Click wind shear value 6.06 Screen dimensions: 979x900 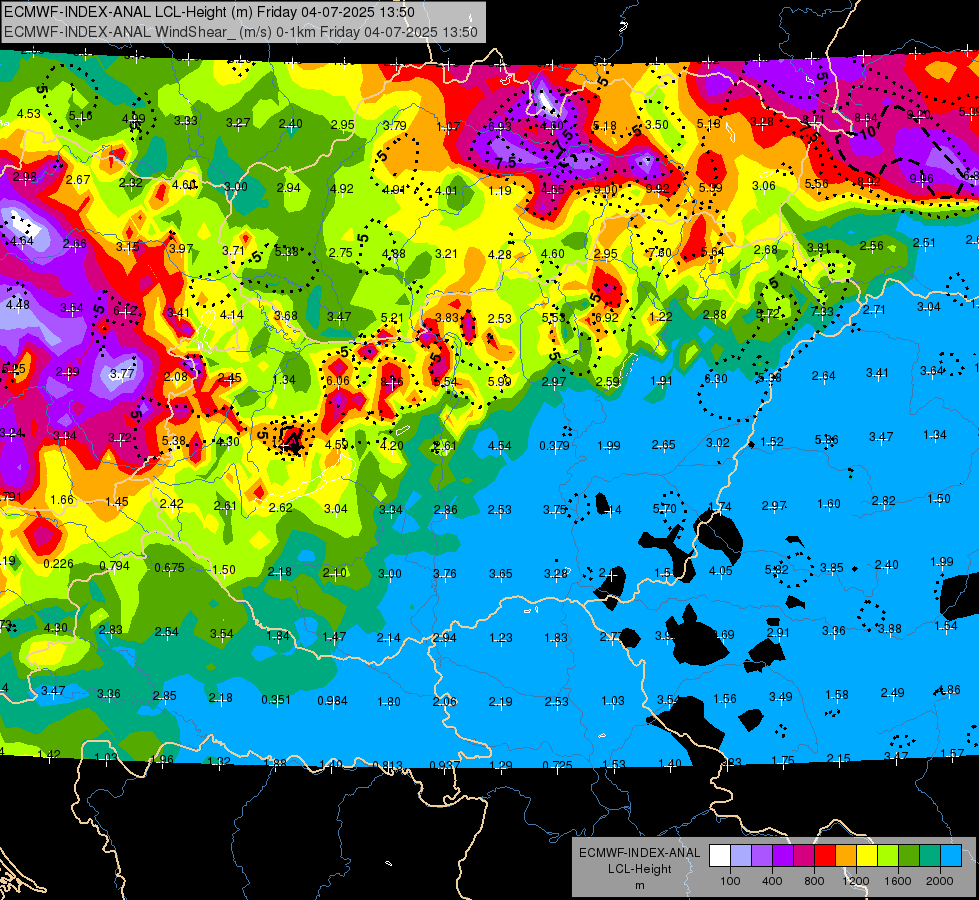338,380
